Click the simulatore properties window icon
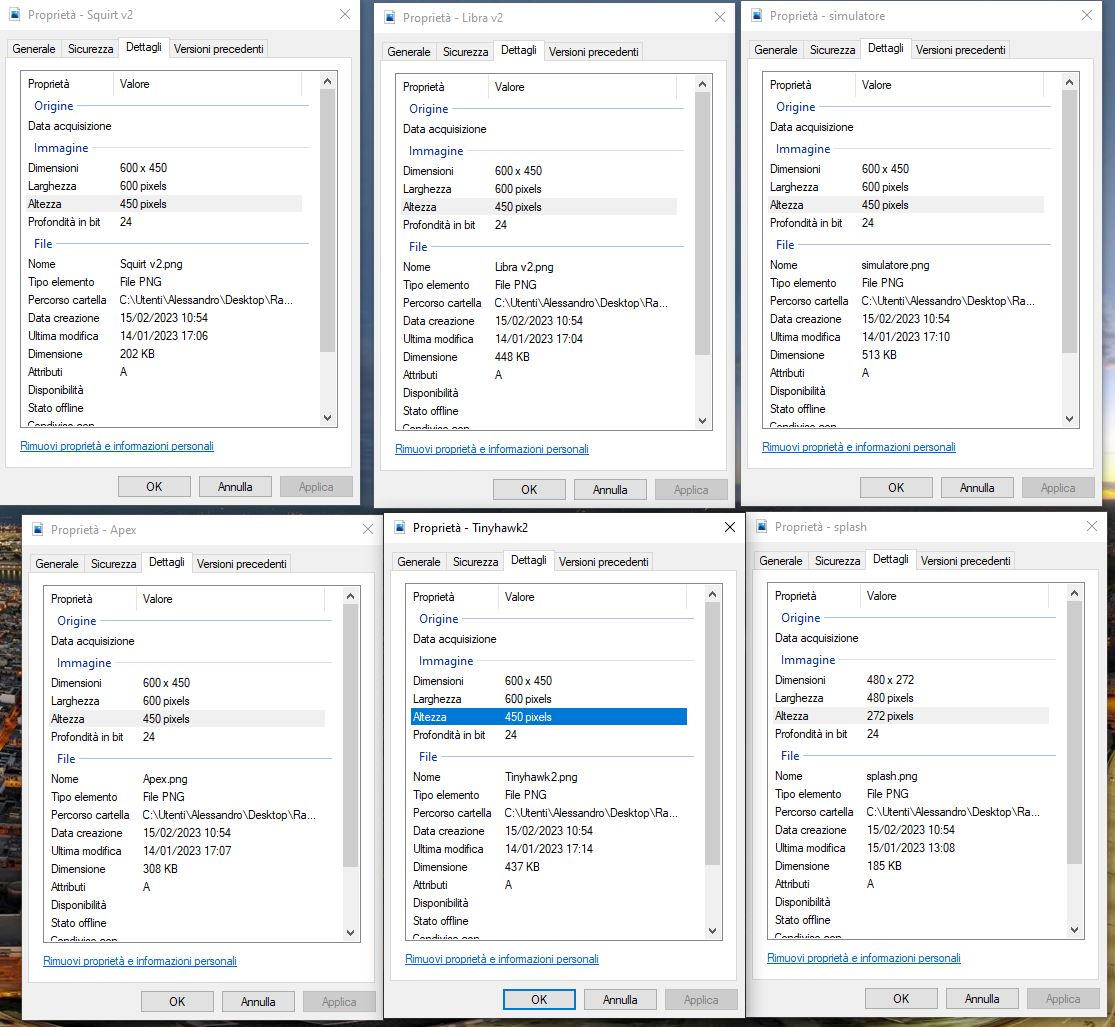This screenshot has height=1027, width=1115. (x=758, y=16)
